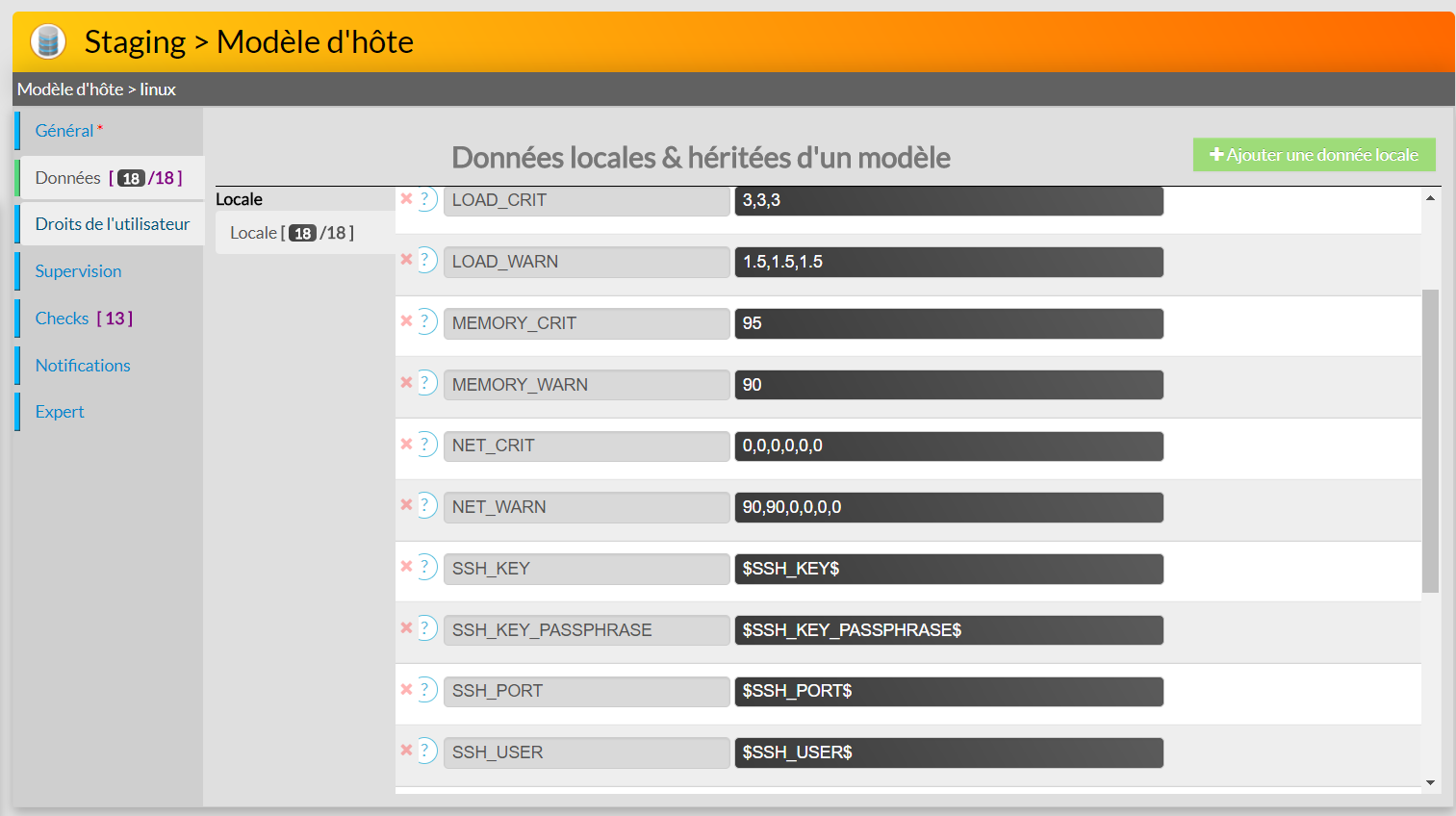Remove the MEMORY_WARN entry with red X

pyautogui.click(x=406, y=383)
